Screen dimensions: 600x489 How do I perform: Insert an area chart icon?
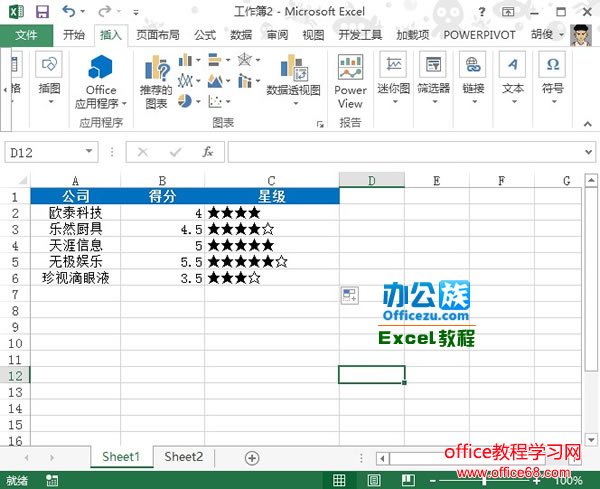click(215, 81)
